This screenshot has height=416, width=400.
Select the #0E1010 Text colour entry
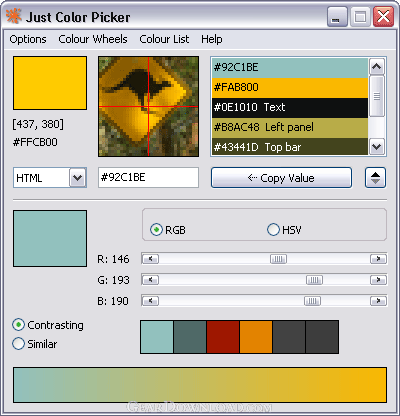coord(290,108)
